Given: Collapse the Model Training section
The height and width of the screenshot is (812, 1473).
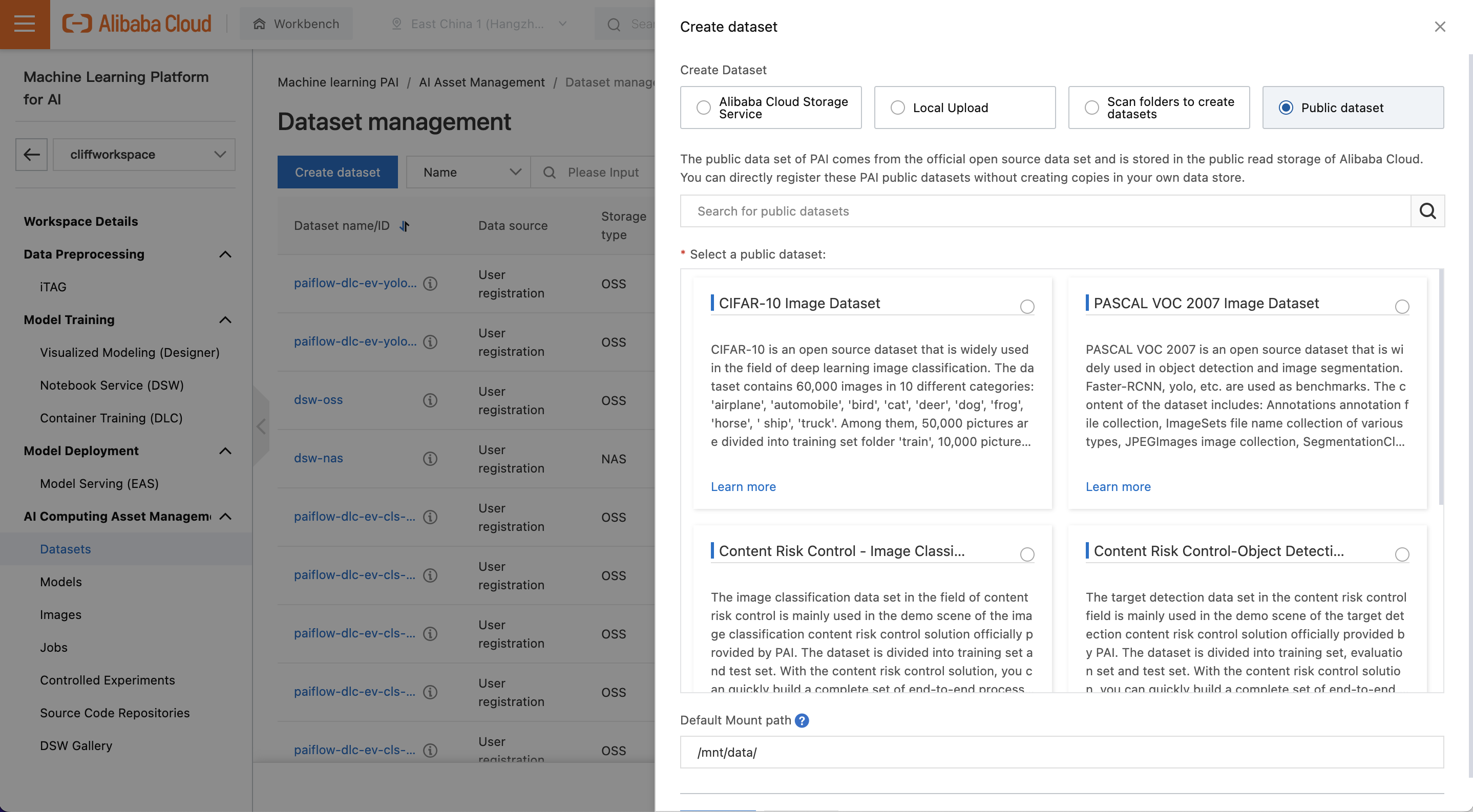Looking at the screenshot, I should pyautogui.click(x=225, y=320).
